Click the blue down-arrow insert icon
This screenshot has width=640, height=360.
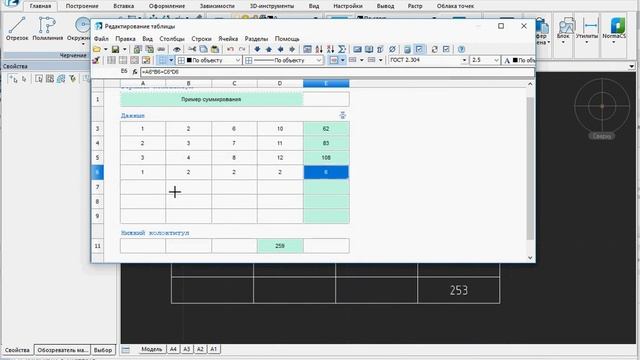(257, 49)
